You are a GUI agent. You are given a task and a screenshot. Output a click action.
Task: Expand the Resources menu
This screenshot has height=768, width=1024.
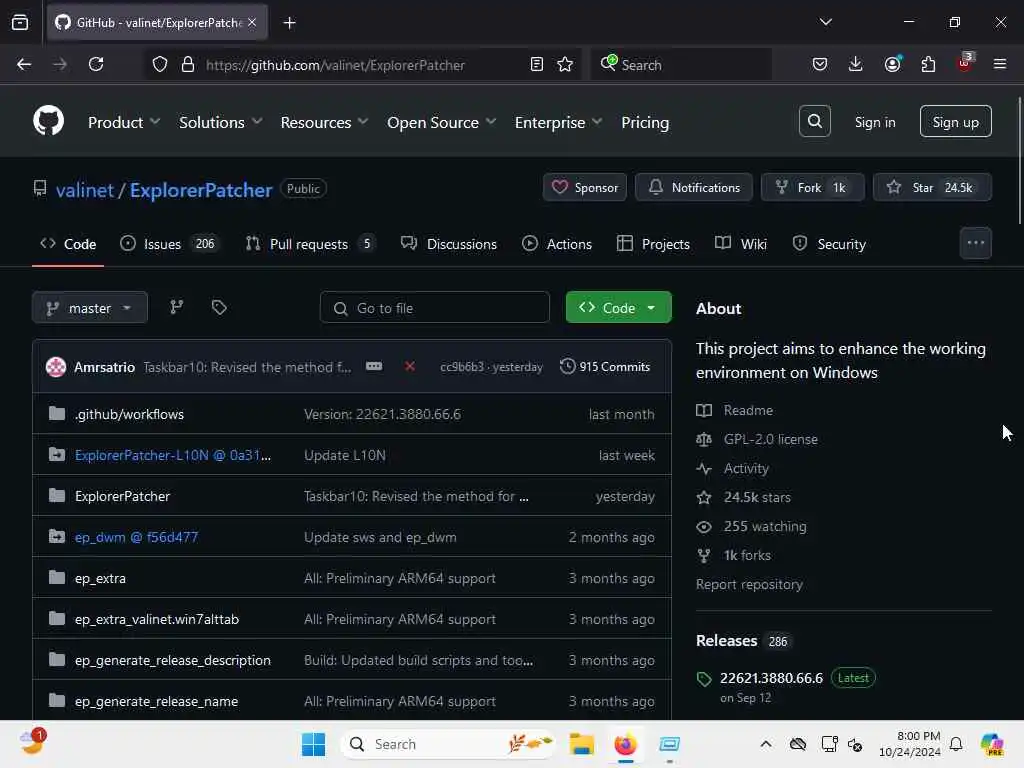click(x=325, y=122)
